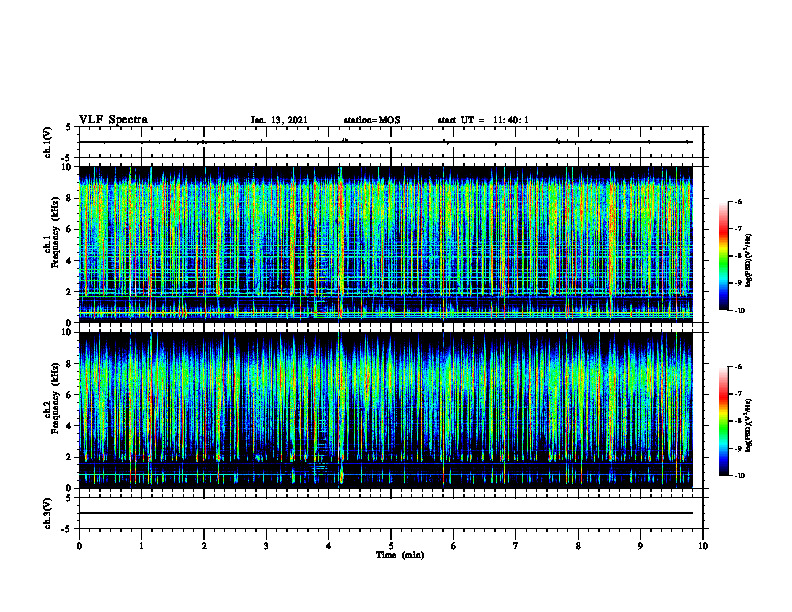
Task: Select the date text "Jan. 13, 2021"
Action: pyautogui.click(x=279, y=120)
